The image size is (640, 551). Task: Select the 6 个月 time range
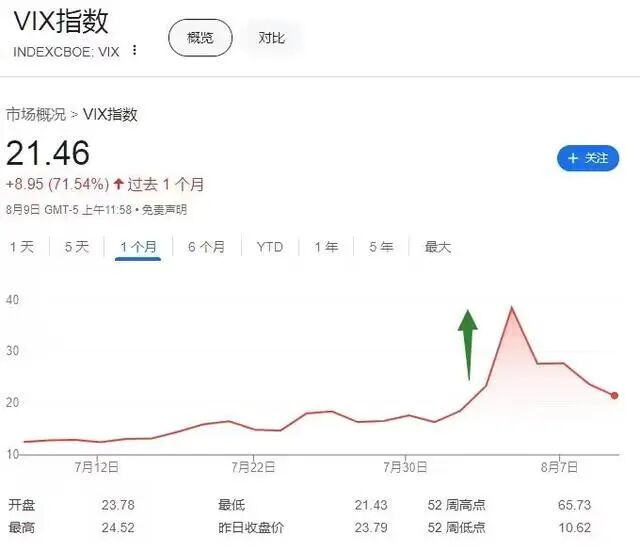(207, 247)
